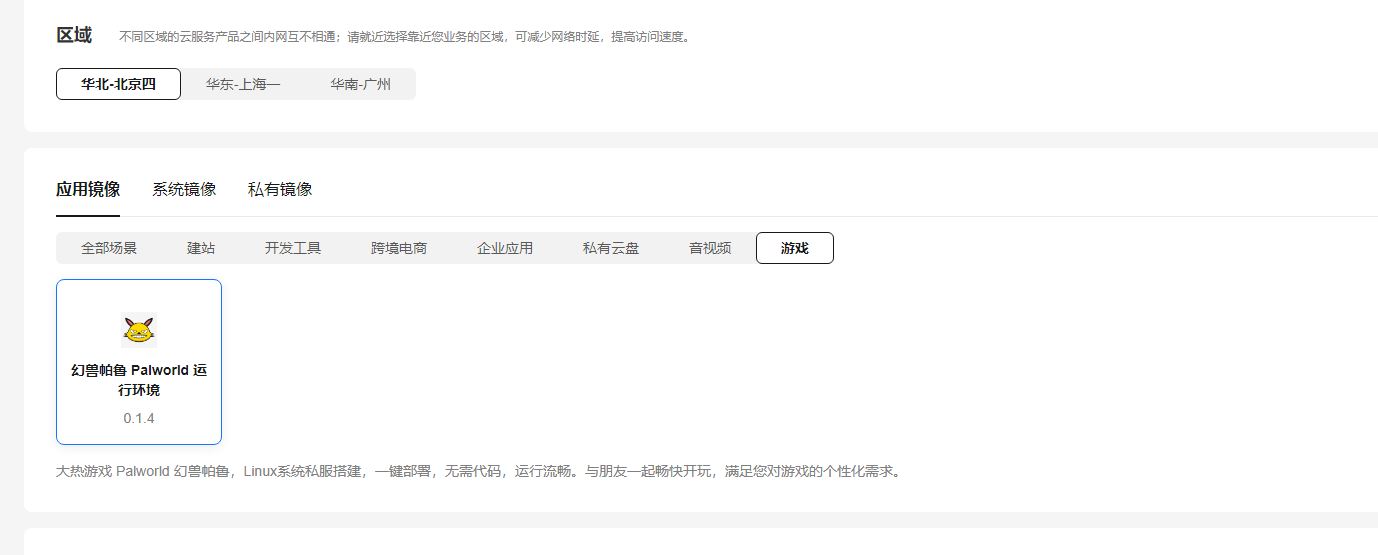This screenshot has width=1378, height=555.
Task: Filter by 建站 category
Action: pyautogui.click(x=201, y=248)
